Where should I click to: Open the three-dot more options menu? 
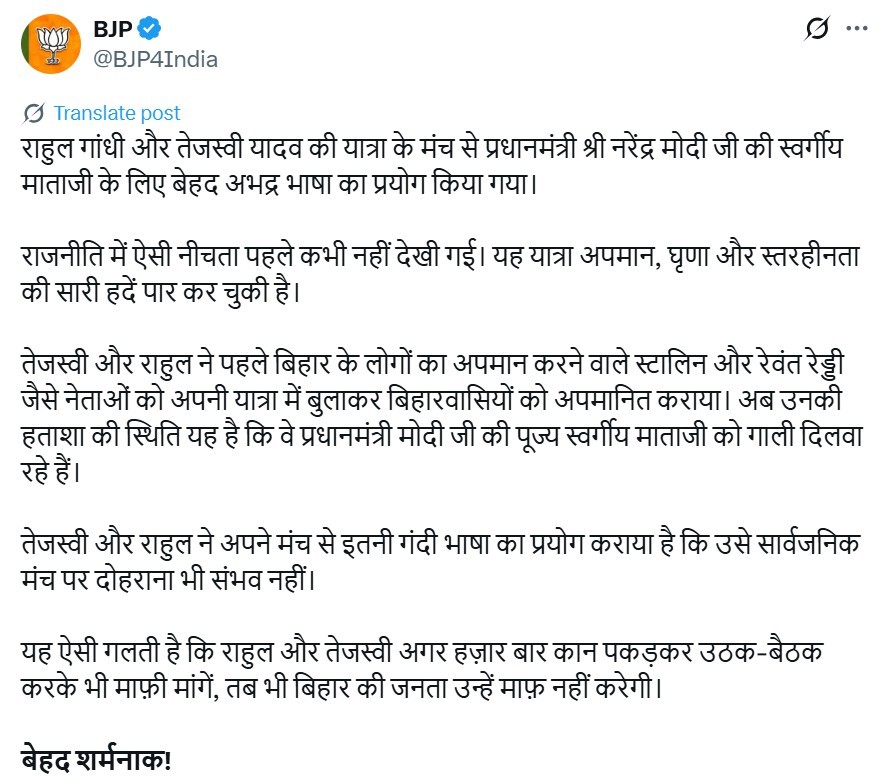coord(857,30)
